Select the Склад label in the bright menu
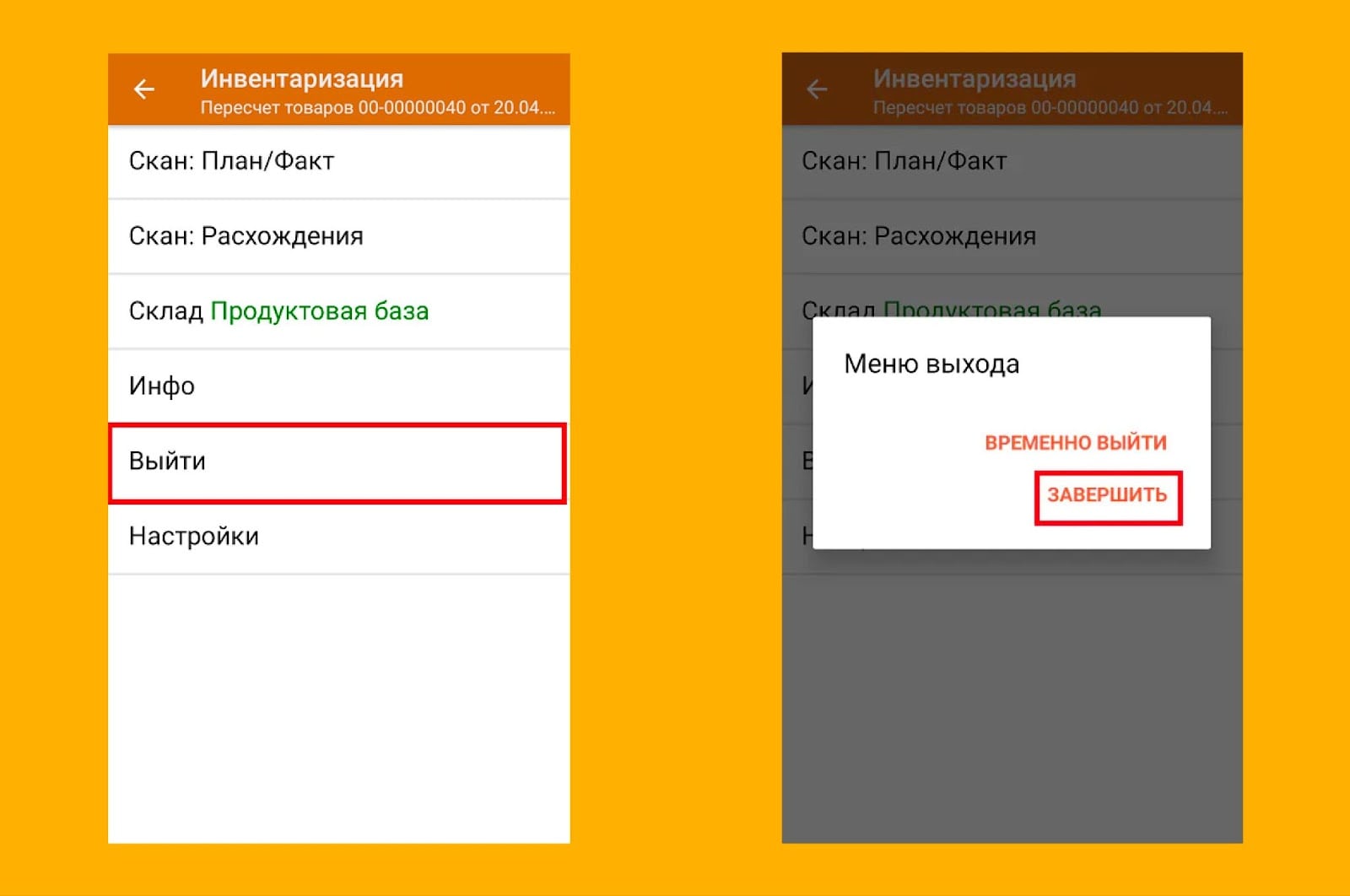Screen dimensions: 1350x896 165,311
